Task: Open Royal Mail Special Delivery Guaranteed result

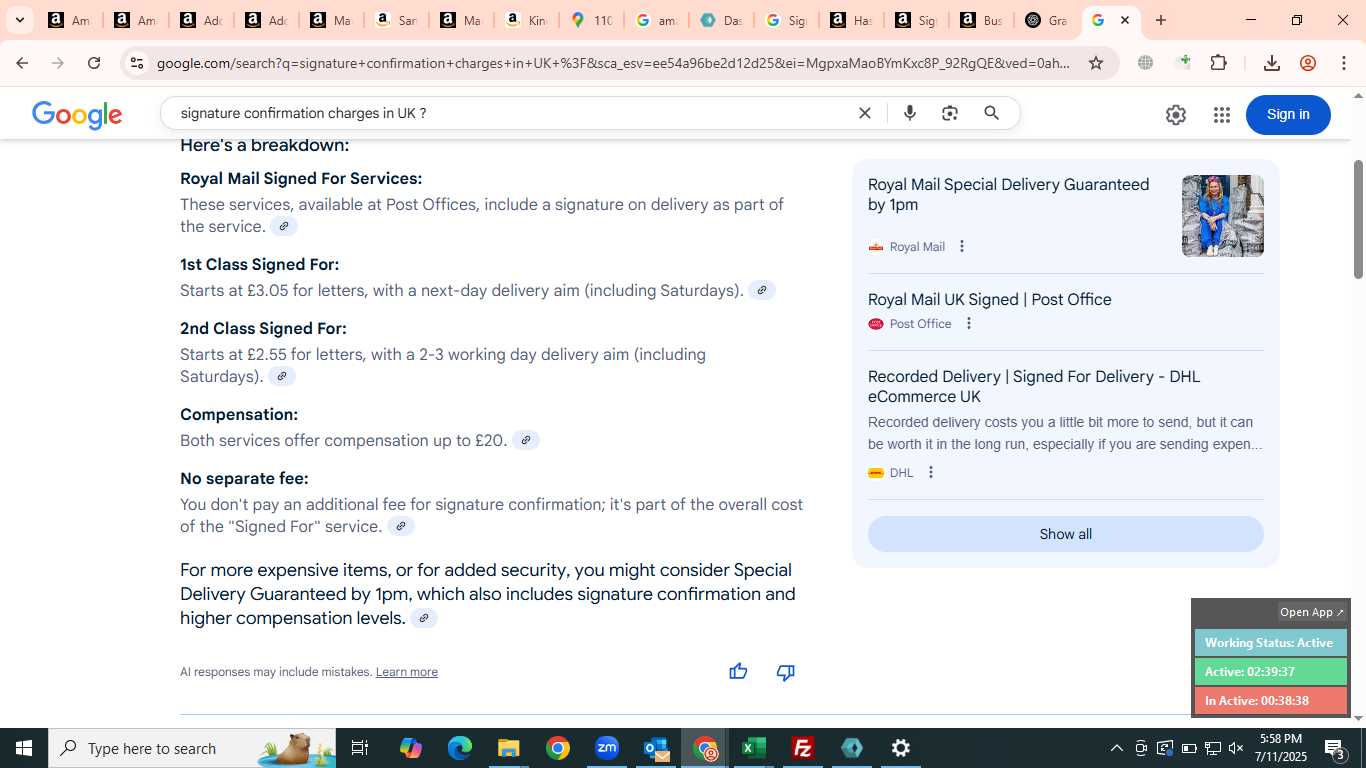Action: [x=1008, y=194]
